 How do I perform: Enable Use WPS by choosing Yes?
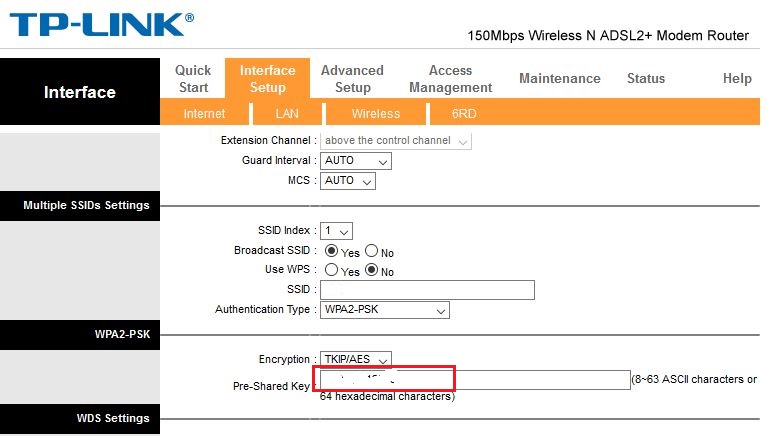click(x=332, y=271)
